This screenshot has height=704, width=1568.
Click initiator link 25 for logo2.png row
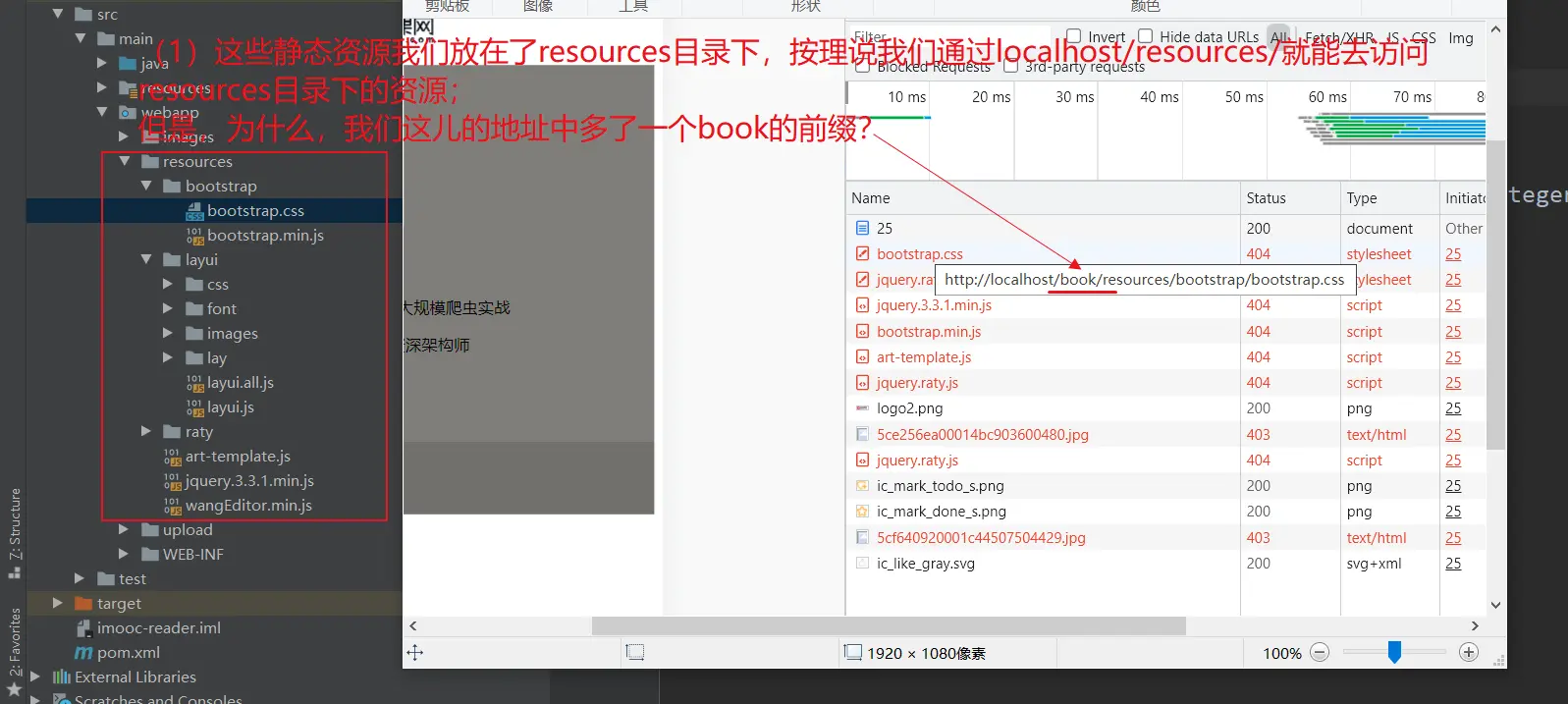1453,407
